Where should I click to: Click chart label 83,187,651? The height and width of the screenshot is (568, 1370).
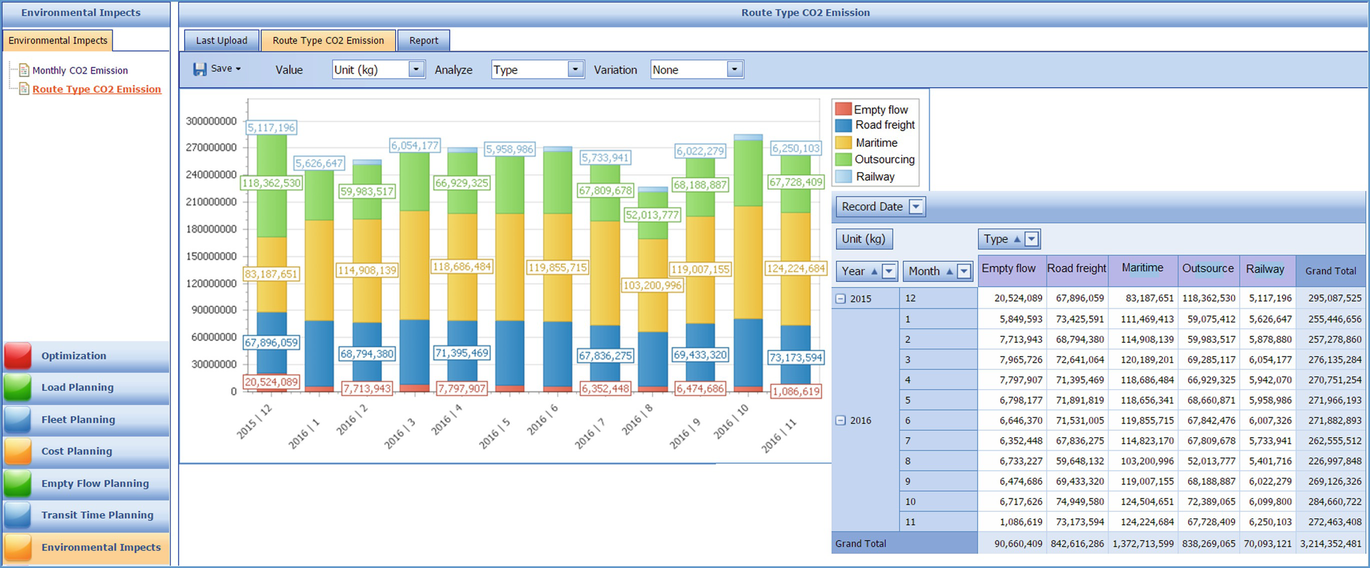tap(270, 274)
